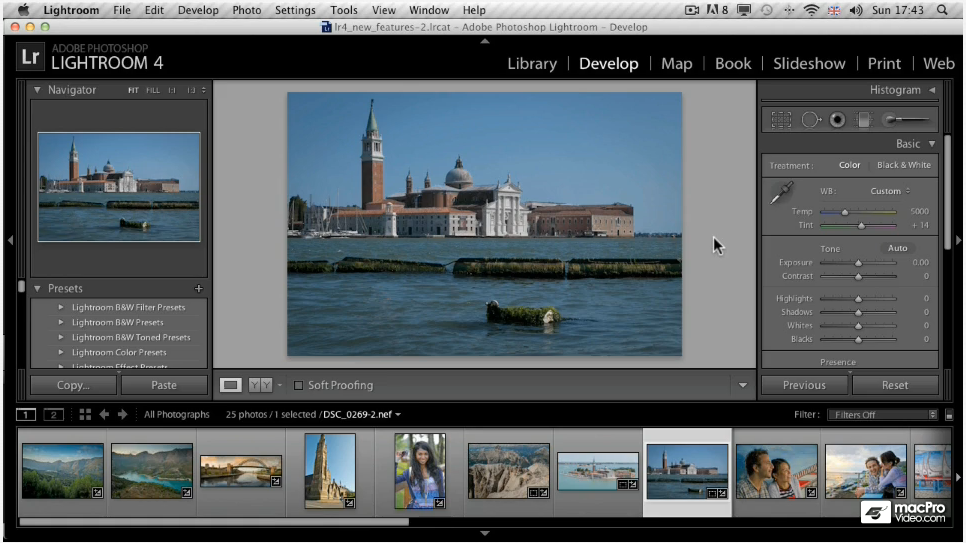Switch to Slideshow module
Viewport: 966px width, 543px height.
point(809,63)
